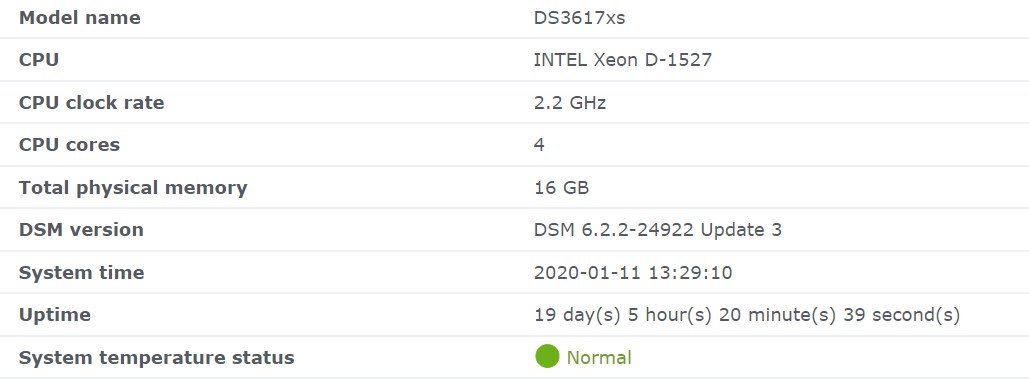
Task: Select the Model name label
Action: coord(79,18)
